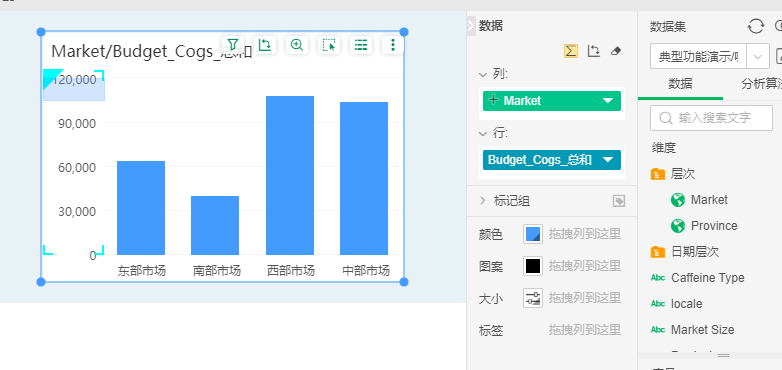Click the 图案 drop target placeholder

pyautogui.click(x=585, y=266)
